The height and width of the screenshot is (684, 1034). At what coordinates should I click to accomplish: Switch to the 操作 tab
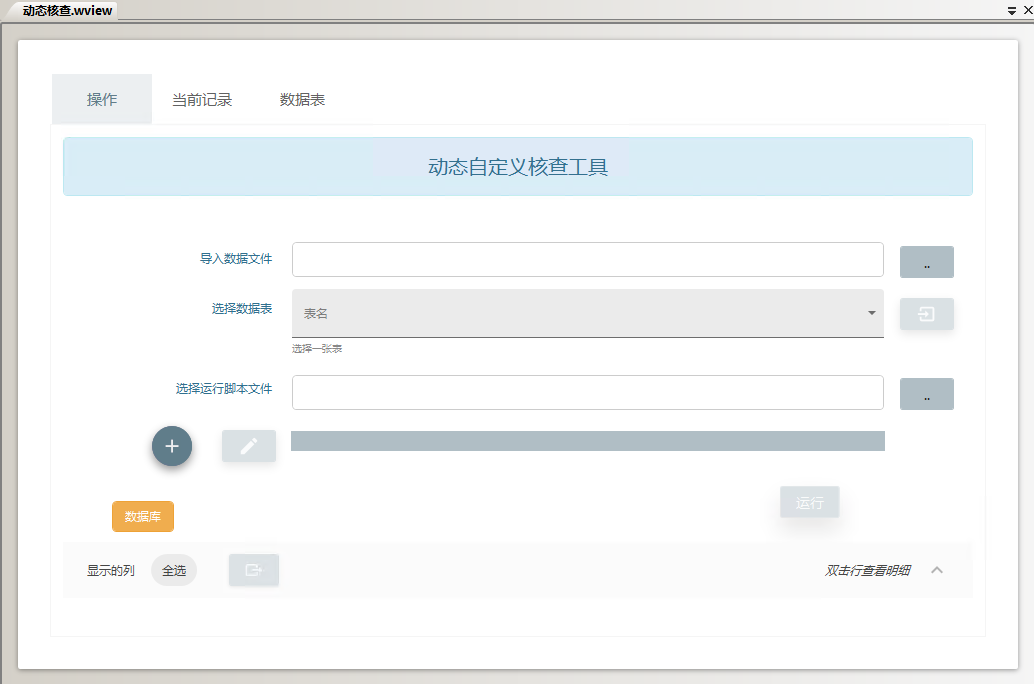[102, 100]
